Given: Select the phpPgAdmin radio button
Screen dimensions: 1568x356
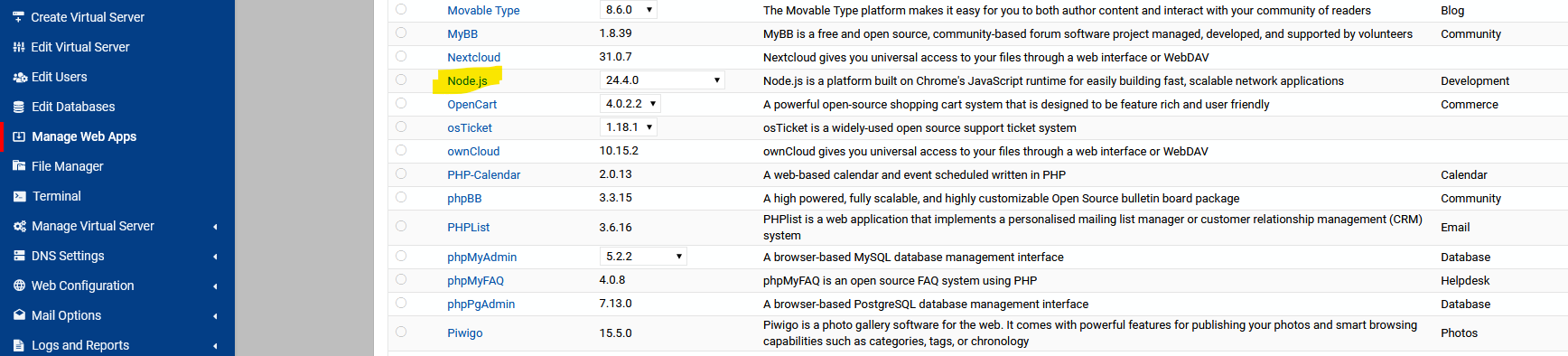Looking at the screenshot, I should (401, 303).
